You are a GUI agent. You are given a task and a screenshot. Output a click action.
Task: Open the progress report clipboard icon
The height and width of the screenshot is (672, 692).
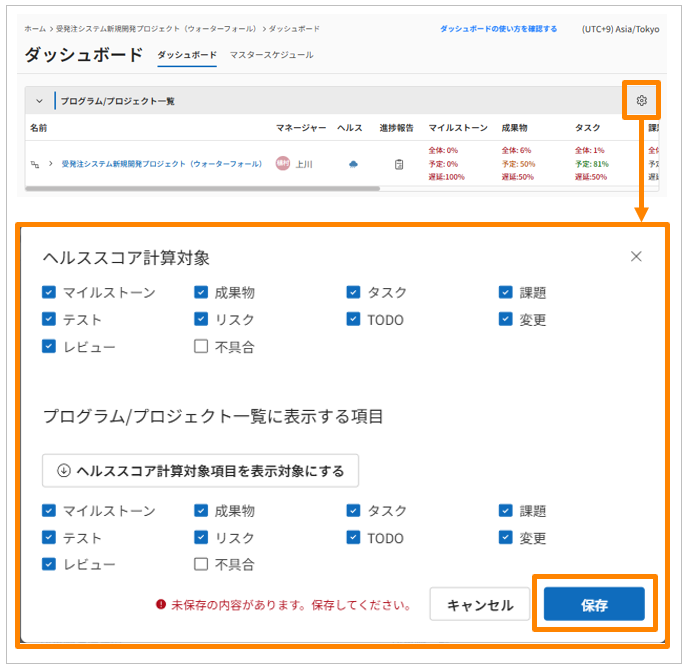[399, 164]
